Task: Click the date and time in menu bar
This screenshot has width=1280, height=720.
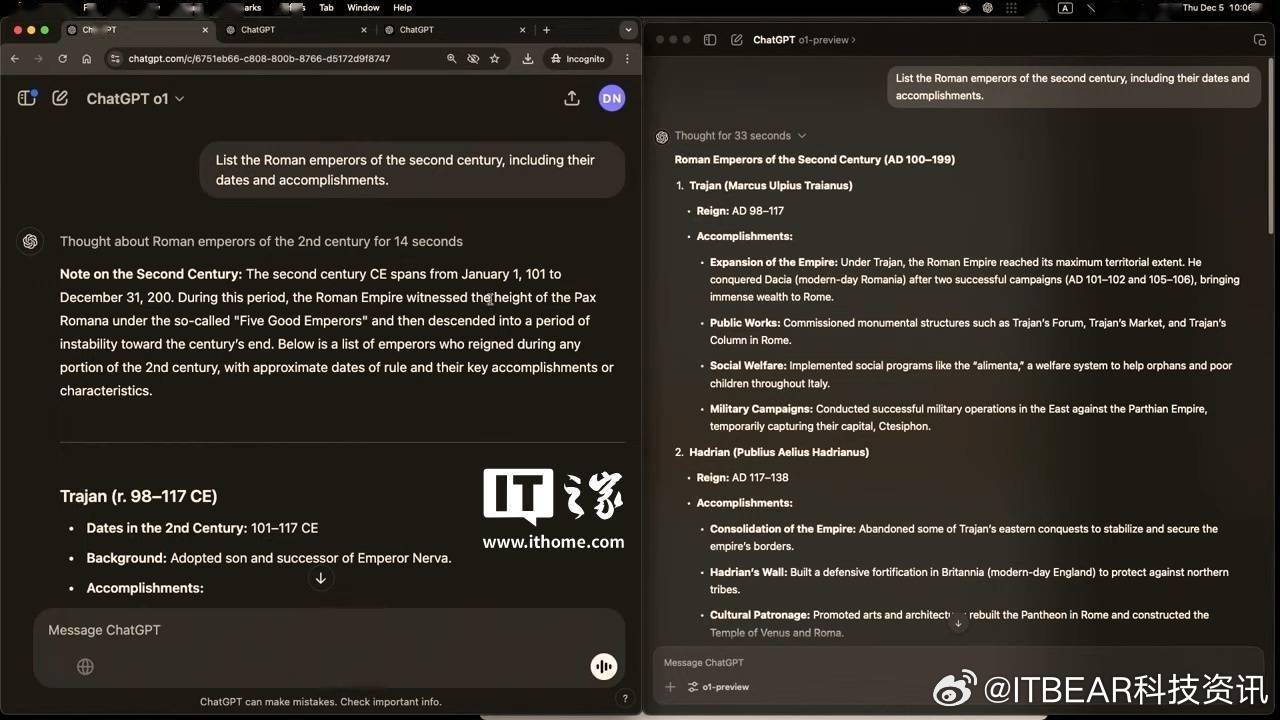Action: 1216,7
